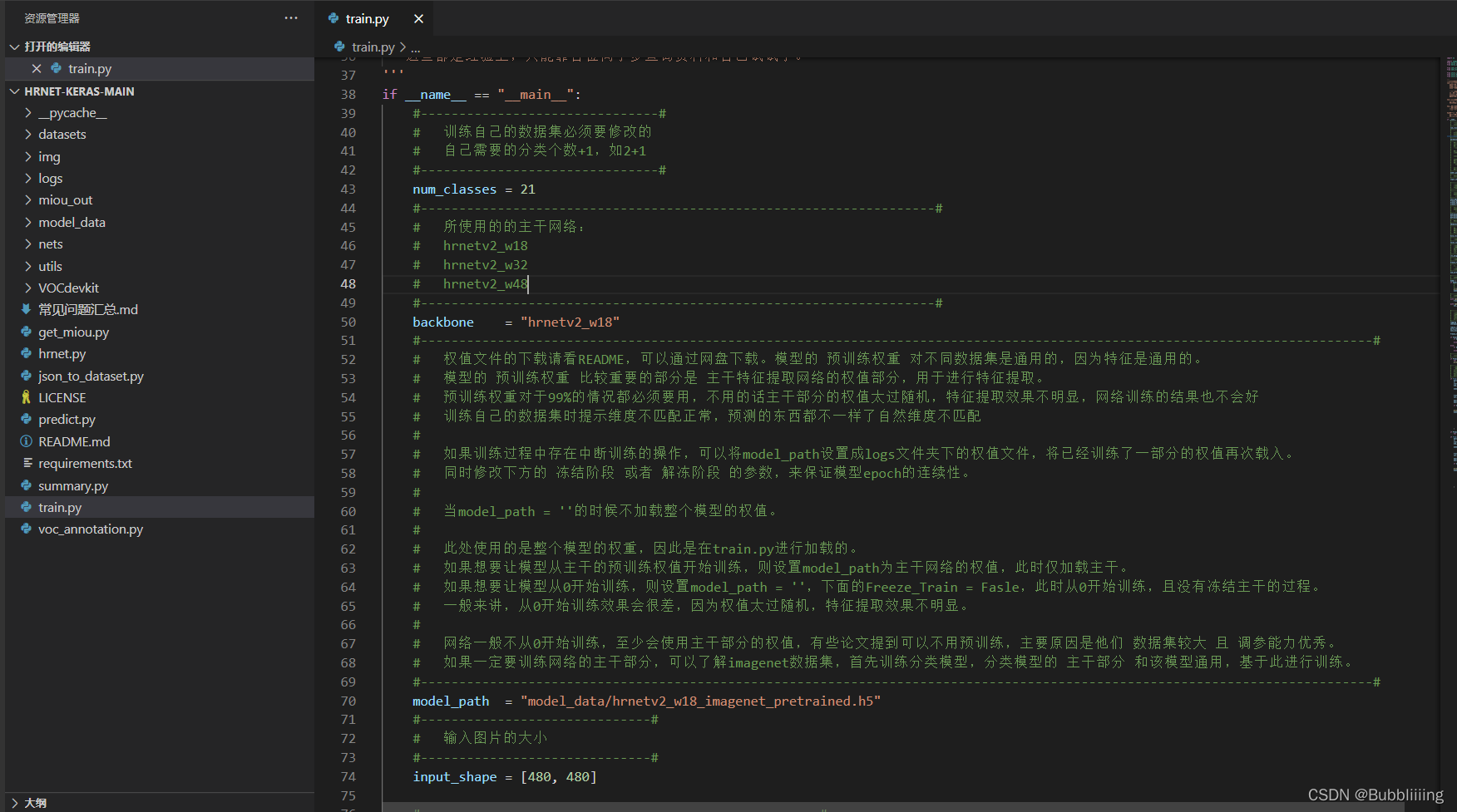1457x812 pixels.
Task: Click the Python icon beside voc_annotation.py
Action: click(27, 529)
